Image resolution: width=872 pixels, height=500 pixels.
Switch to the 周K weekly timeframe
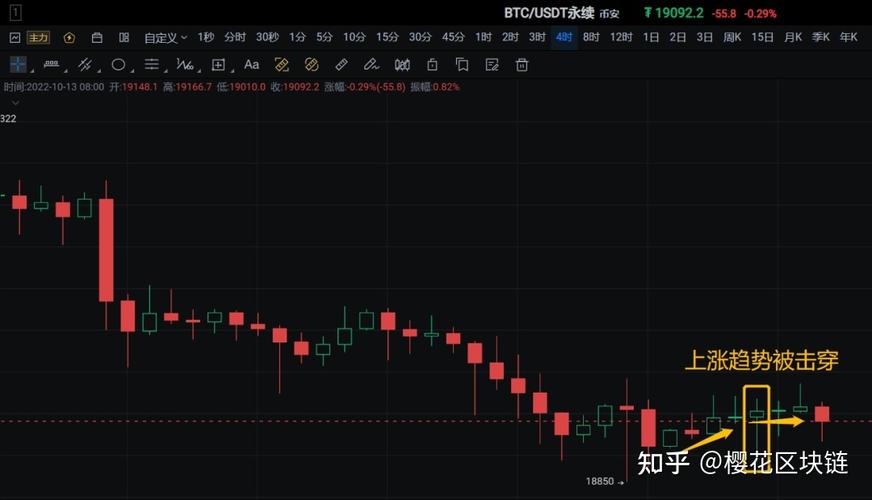pyautogui.click(x=732, y=37)
